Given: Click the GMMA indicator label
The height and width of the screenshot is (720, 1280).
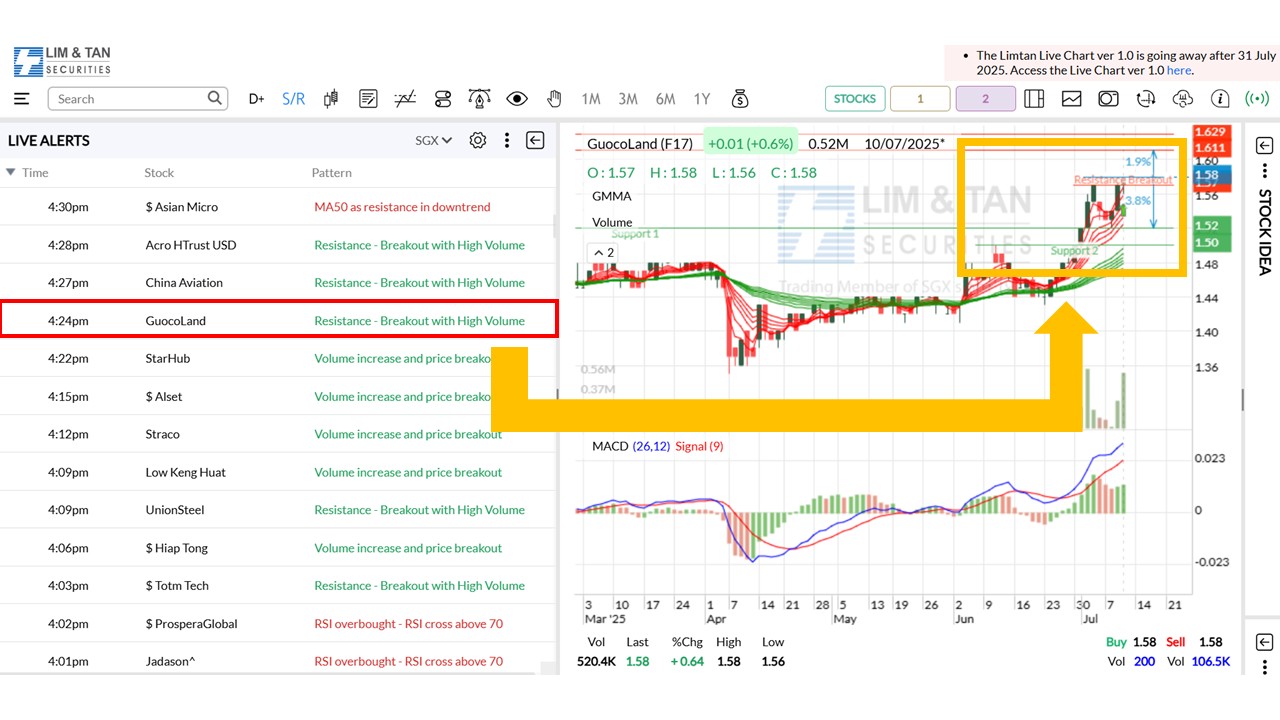Looking at the screenshot, I should (x=612, y=196).
